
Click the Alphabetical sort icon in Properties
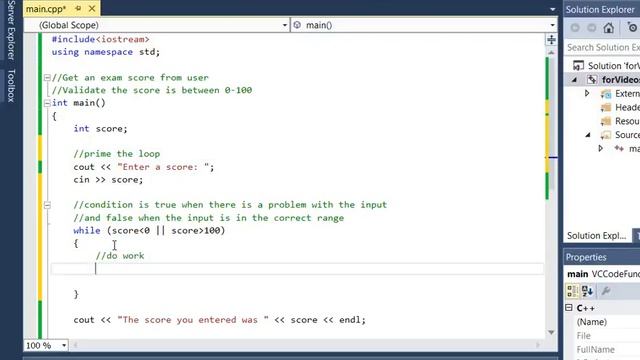588,291
